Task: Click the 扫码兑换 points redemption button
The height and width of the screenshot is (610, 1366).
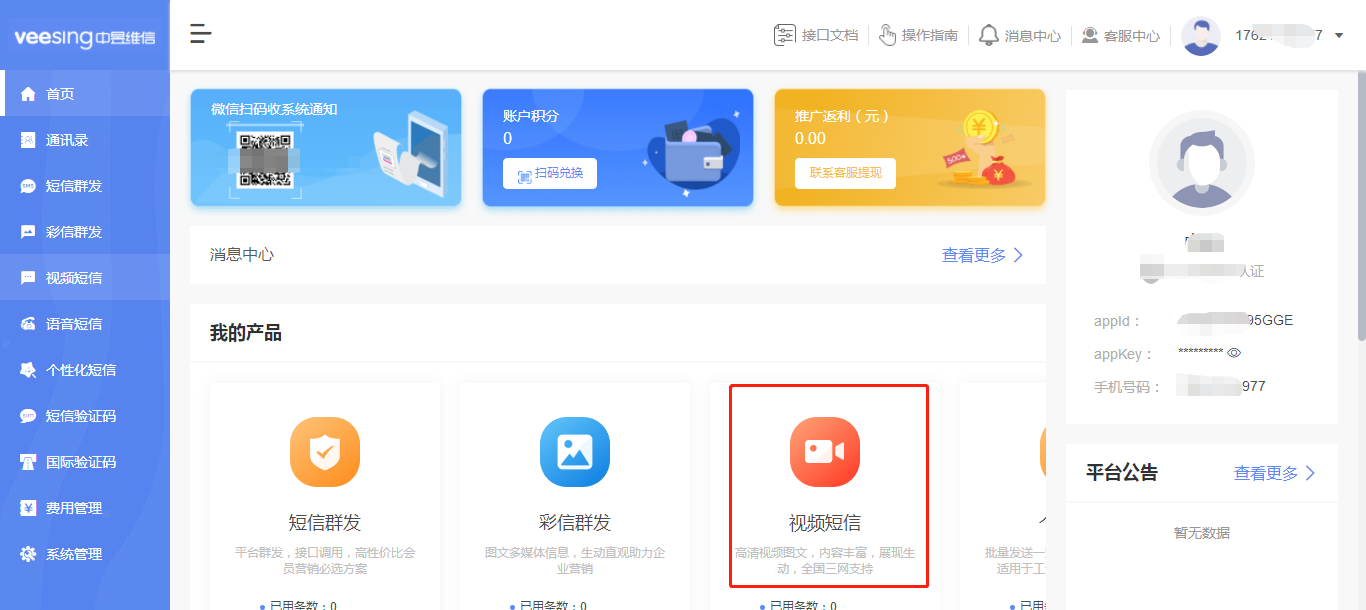Action: pos(548,173)
